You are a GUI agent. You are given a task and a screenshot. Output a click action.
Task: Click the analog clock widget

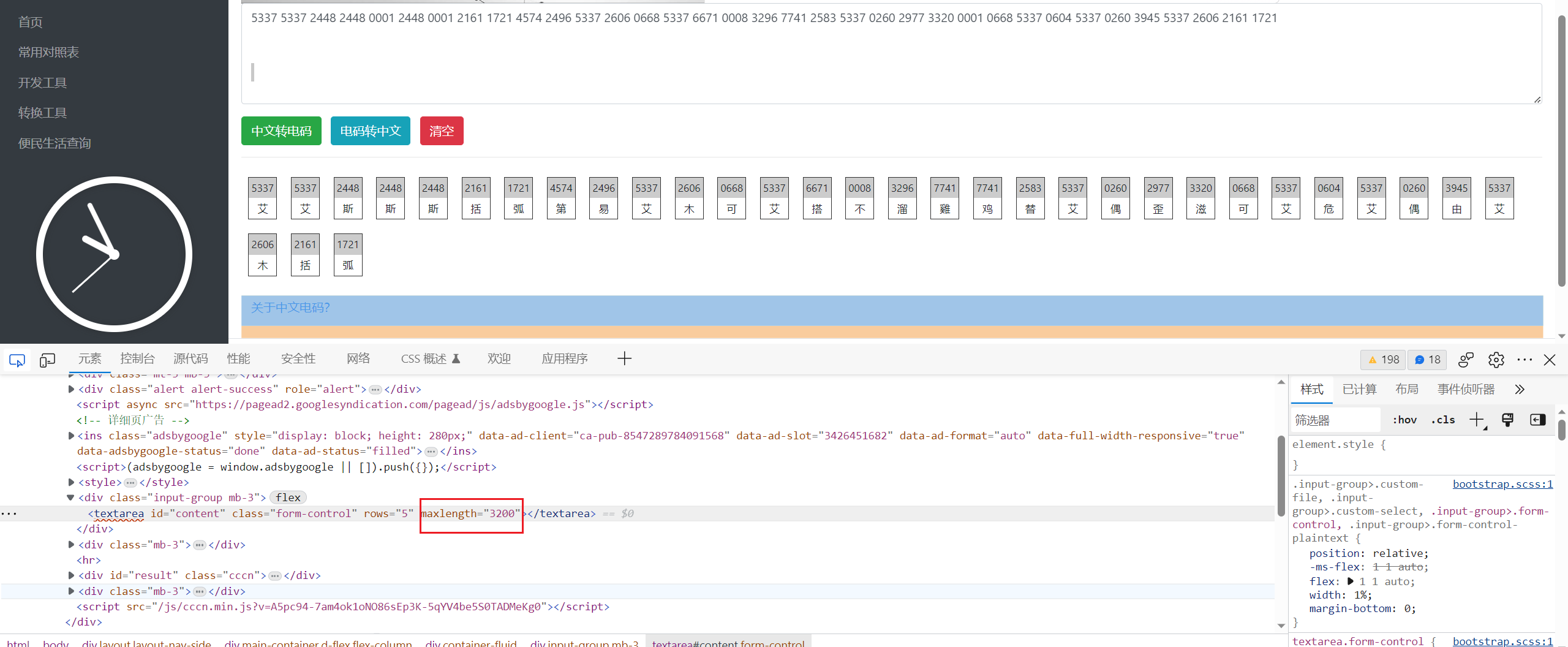pyautogui.click(x=114, y=254)
